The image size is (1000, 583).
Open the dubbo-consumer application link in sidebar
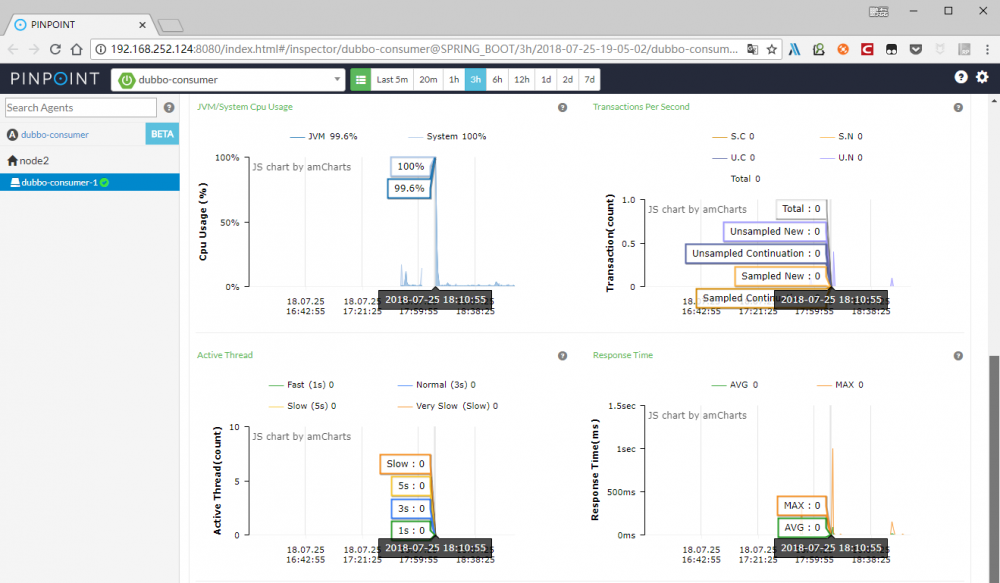[55, 135]
